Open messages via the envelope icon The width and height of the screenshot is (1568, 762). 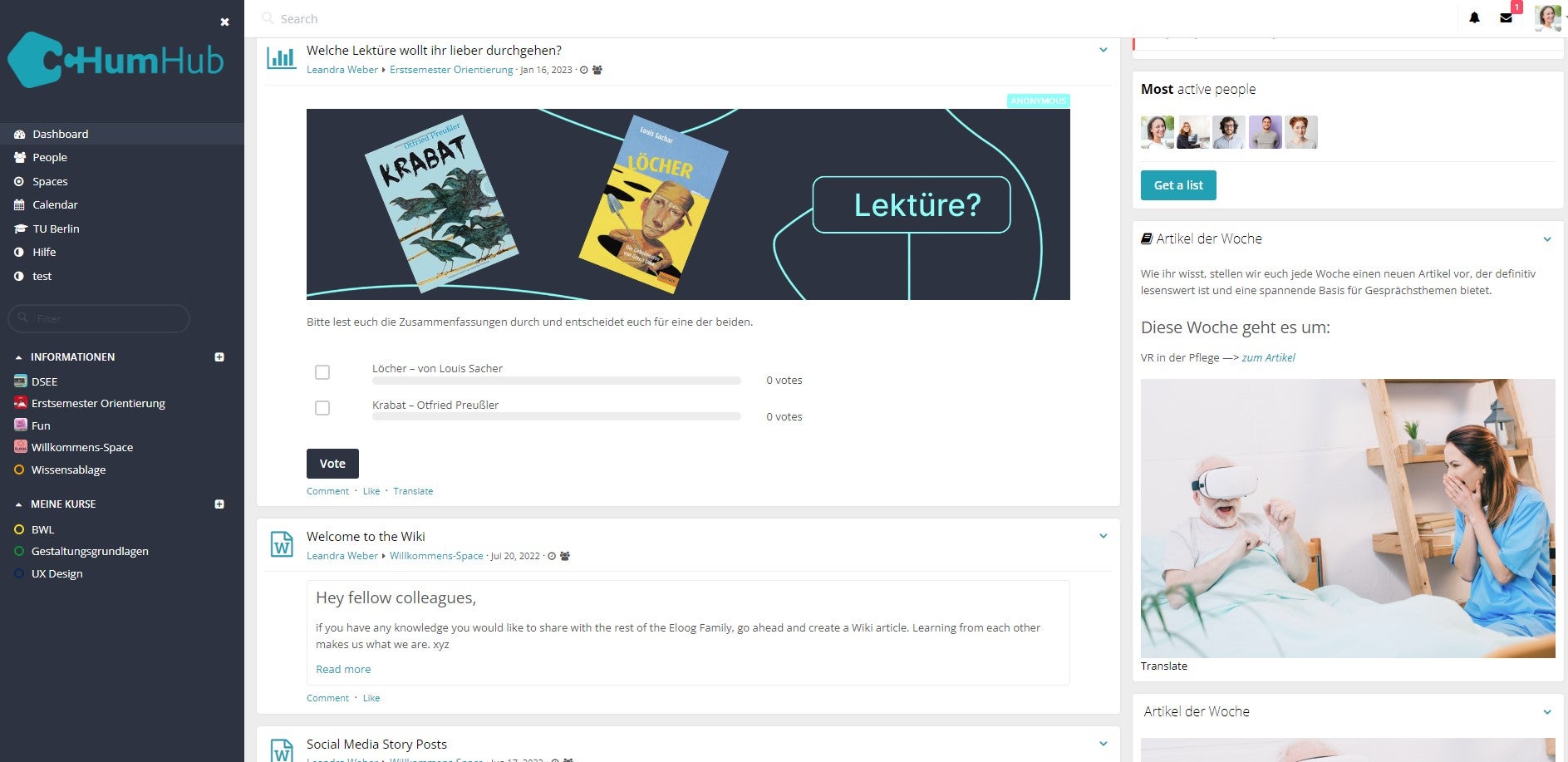(1507, 17)
